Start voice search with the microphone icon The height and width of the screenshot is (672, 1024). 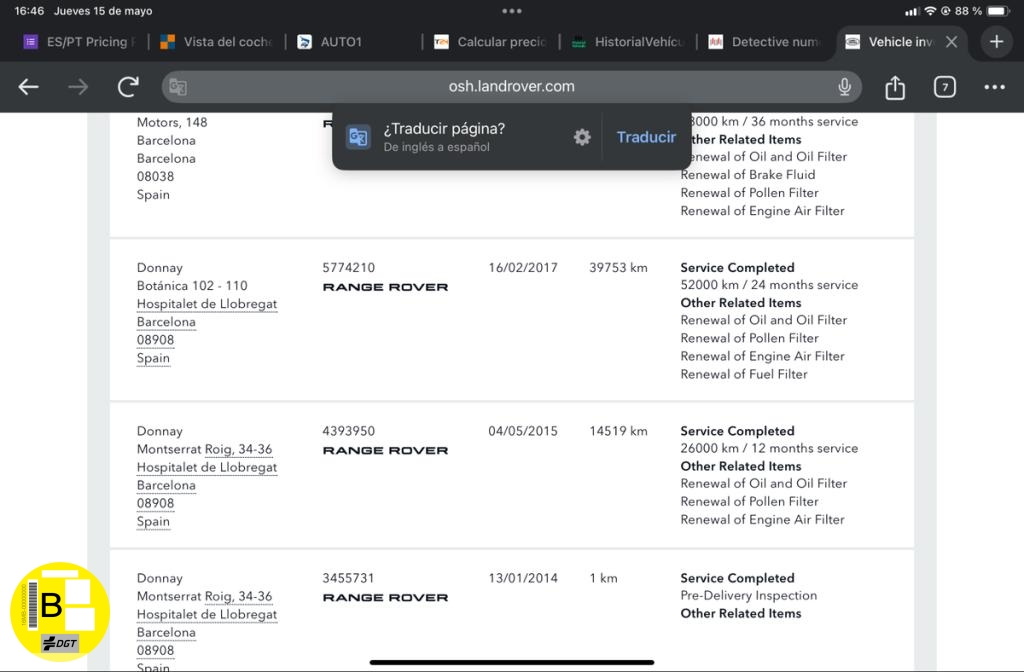[x=844, y=87]
